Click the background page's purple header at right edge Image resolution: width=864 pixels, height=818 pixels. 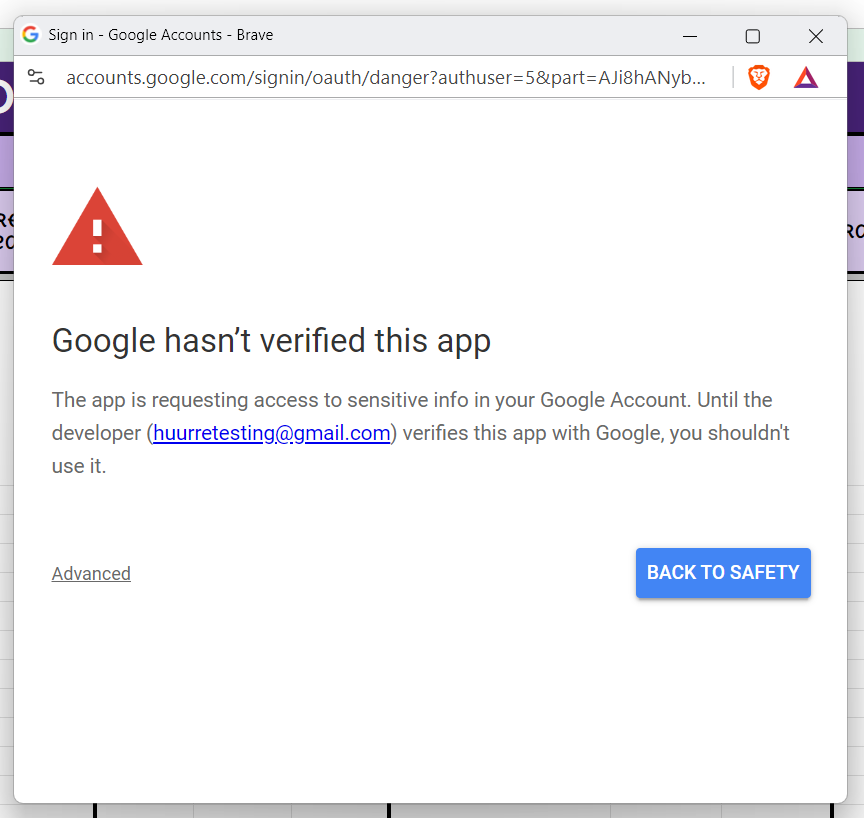pos(856,97)
